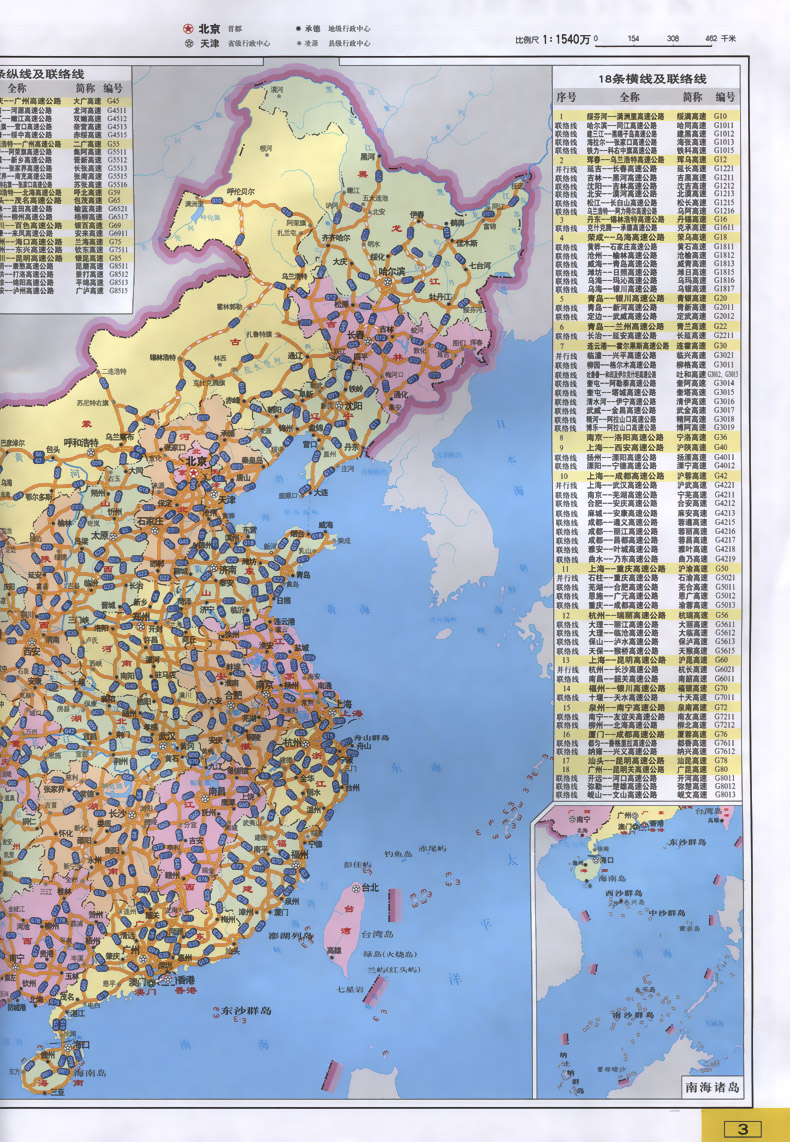
Task: Click the code 'G3014' for 奎阿高速
Action: pos(724,383)
